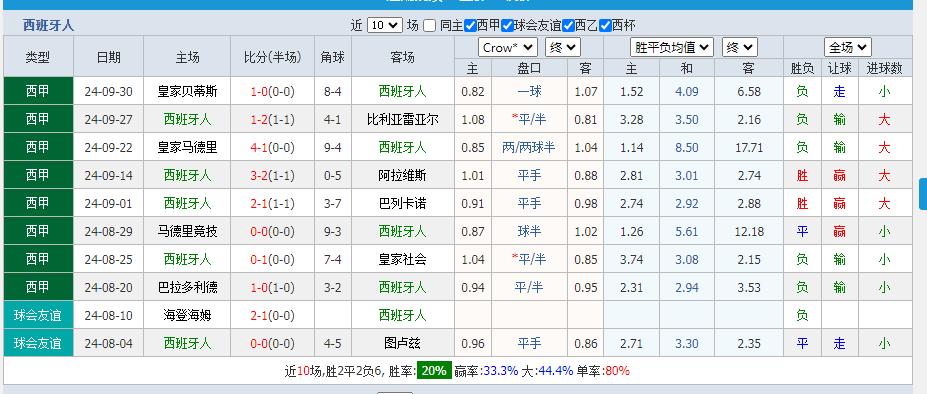Click the 24-09-22 date cell
The height and width of the screenshot is (394, 927).
coord(109,147)
